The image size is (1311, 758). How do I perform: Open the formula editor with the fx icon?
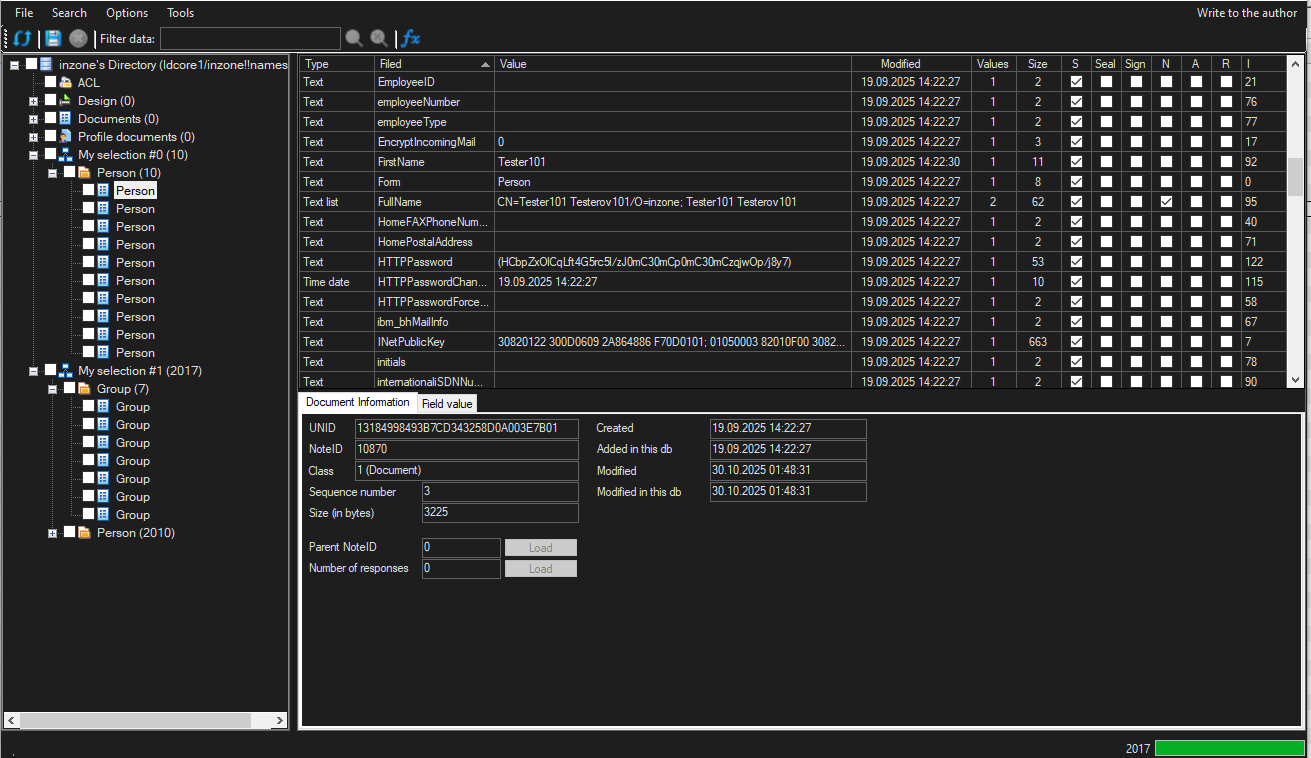click(x=410, y=38)
